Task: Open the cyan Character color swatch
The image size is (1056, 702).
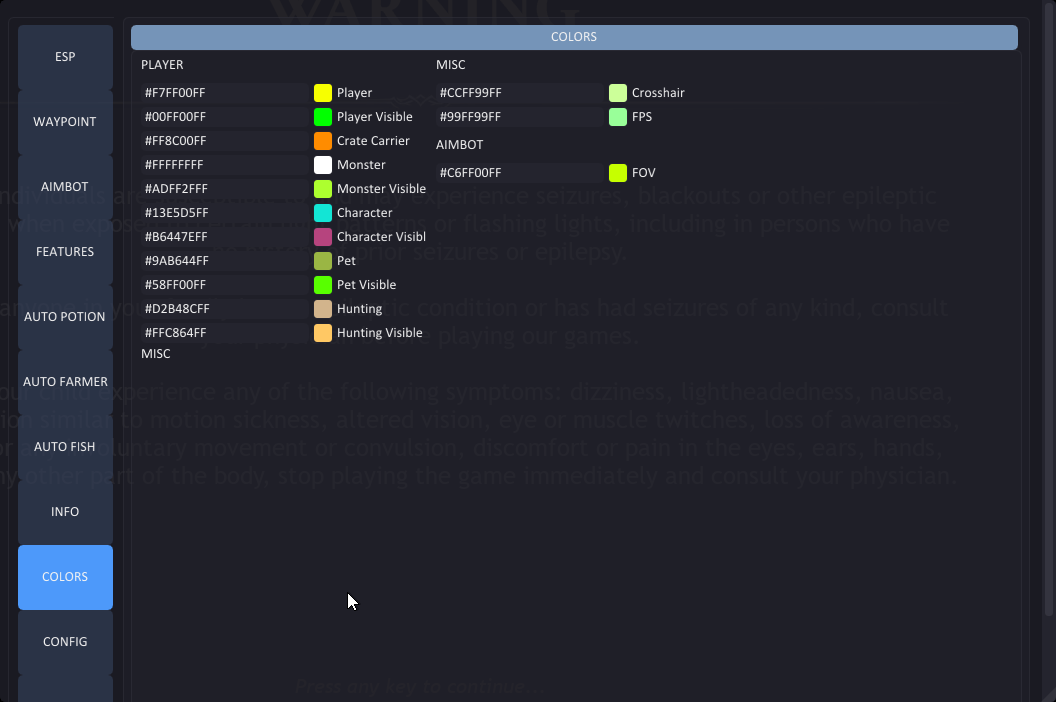Action: 323,213
